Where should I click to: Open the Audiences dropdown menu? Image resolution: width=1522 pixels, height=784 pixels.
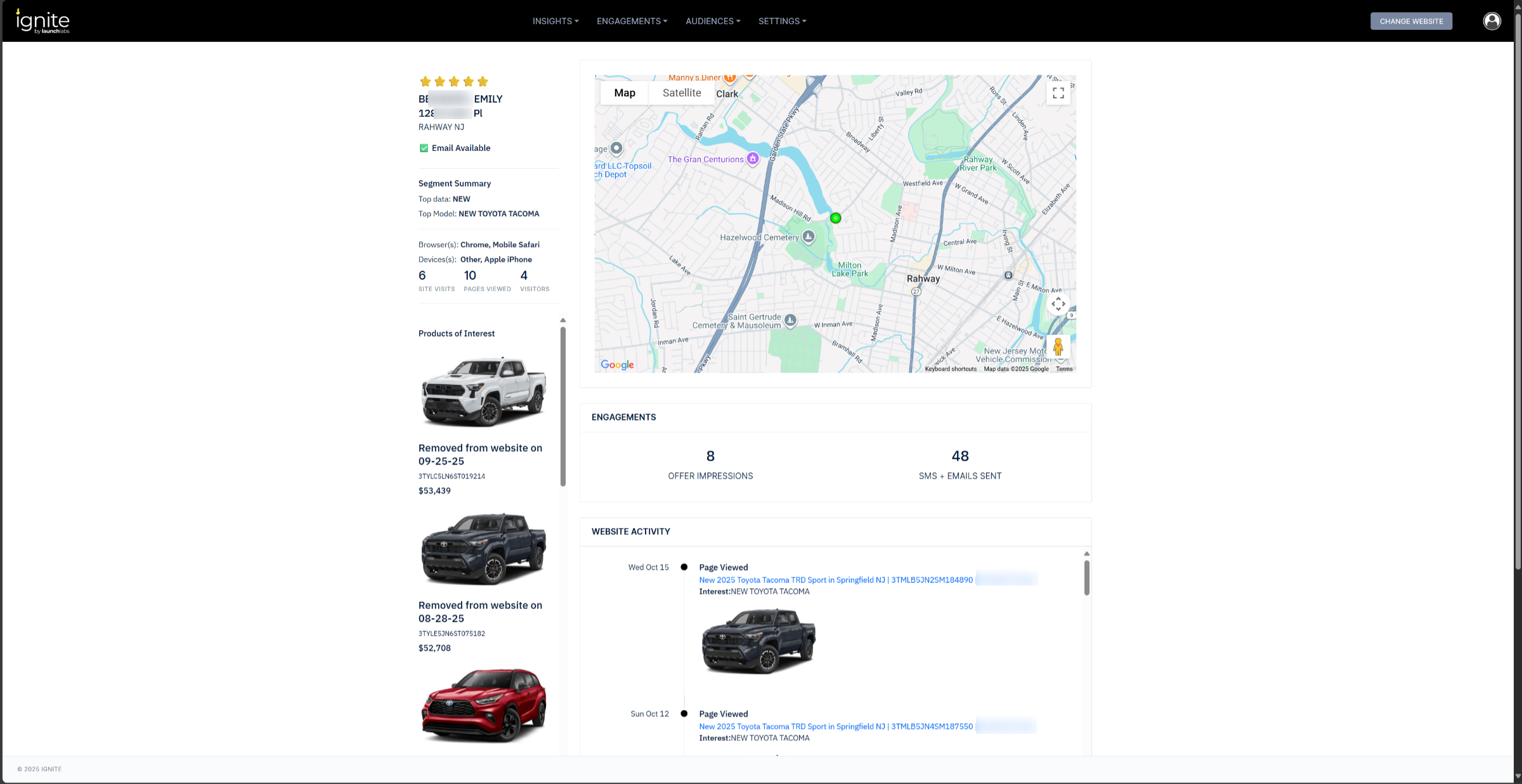[713, 21]
